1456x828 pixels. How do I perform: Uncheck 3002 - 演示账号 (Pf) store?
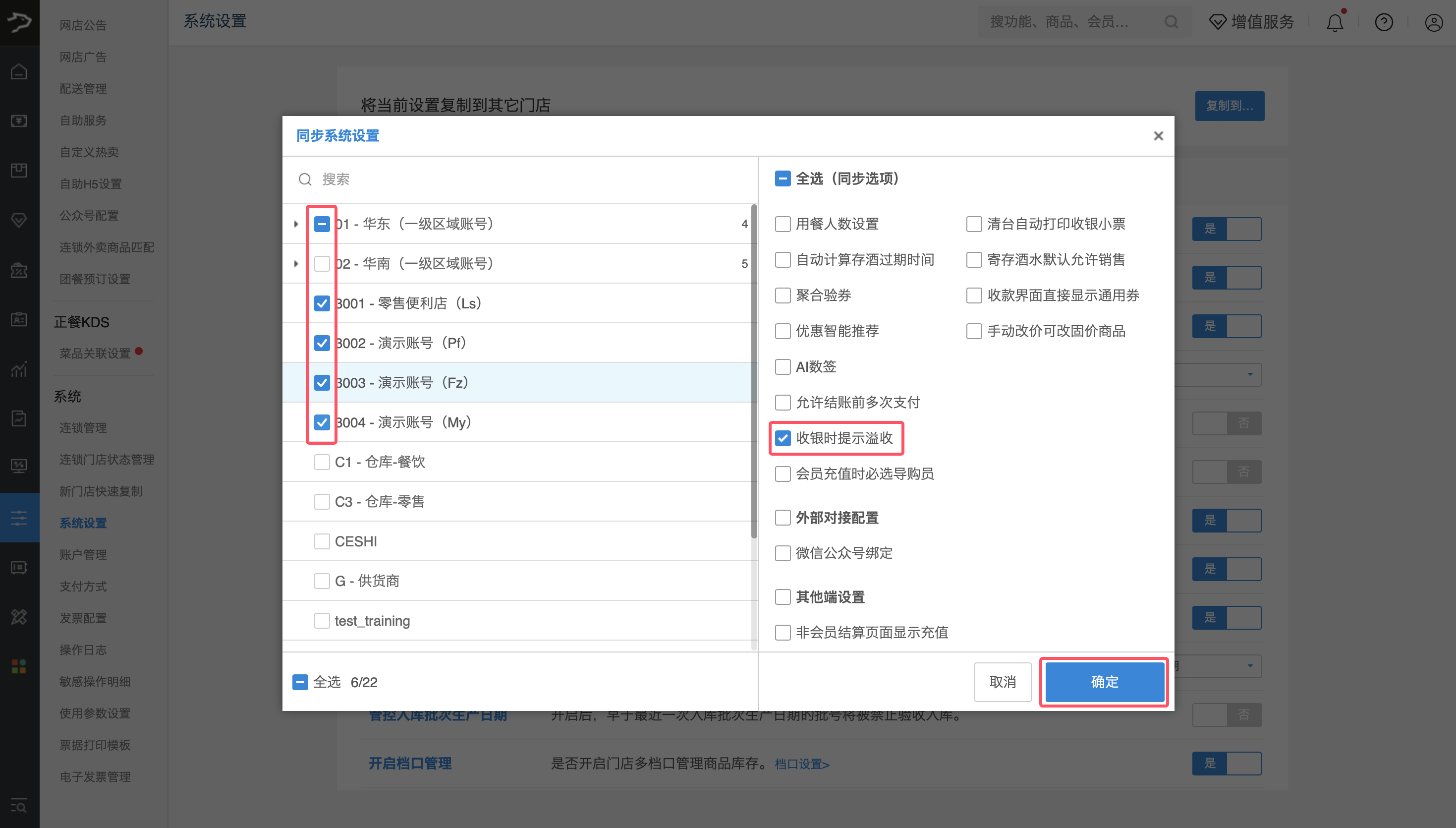(x=322, y=343)
